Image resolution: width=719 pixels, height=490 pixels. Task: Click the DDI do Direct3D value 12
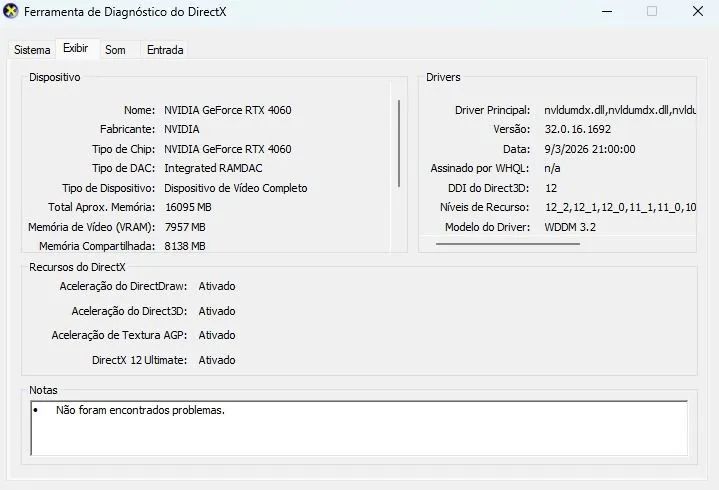click(551, 188)
